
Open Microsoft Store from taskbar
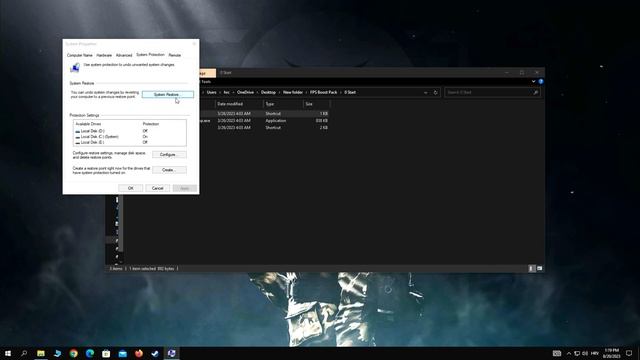(106, 353)
